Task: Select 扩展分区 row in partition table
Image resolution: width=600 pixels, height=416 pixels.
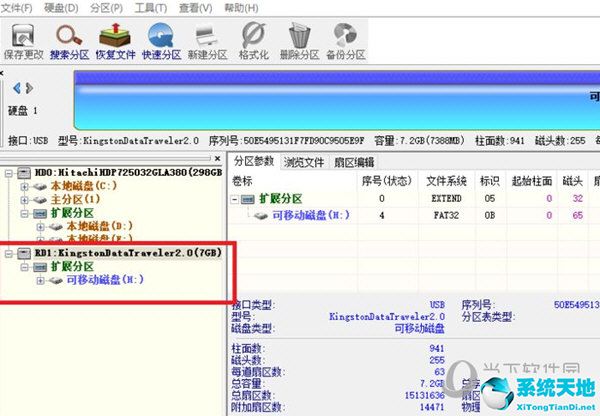Action: [281, 199]
